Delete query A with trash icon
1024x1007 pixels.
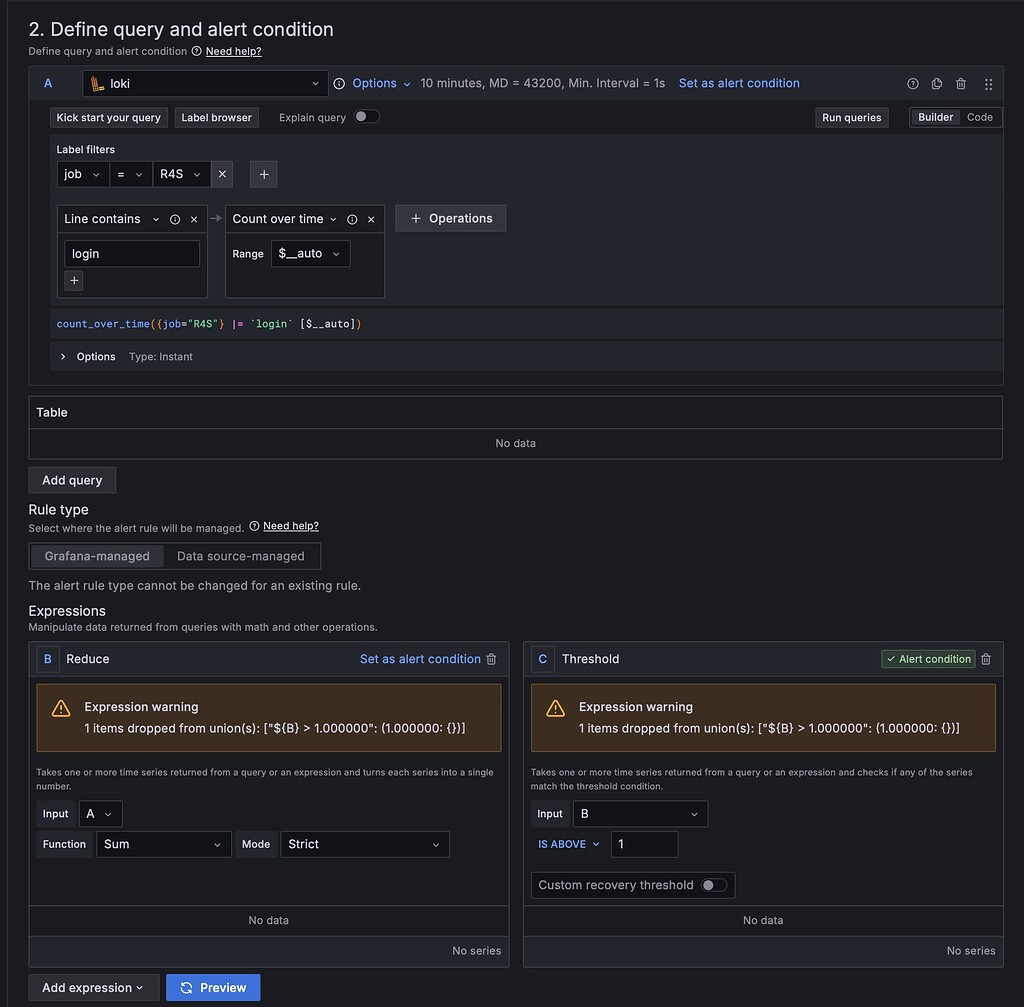pyautogui.click(x=961, y=84)
